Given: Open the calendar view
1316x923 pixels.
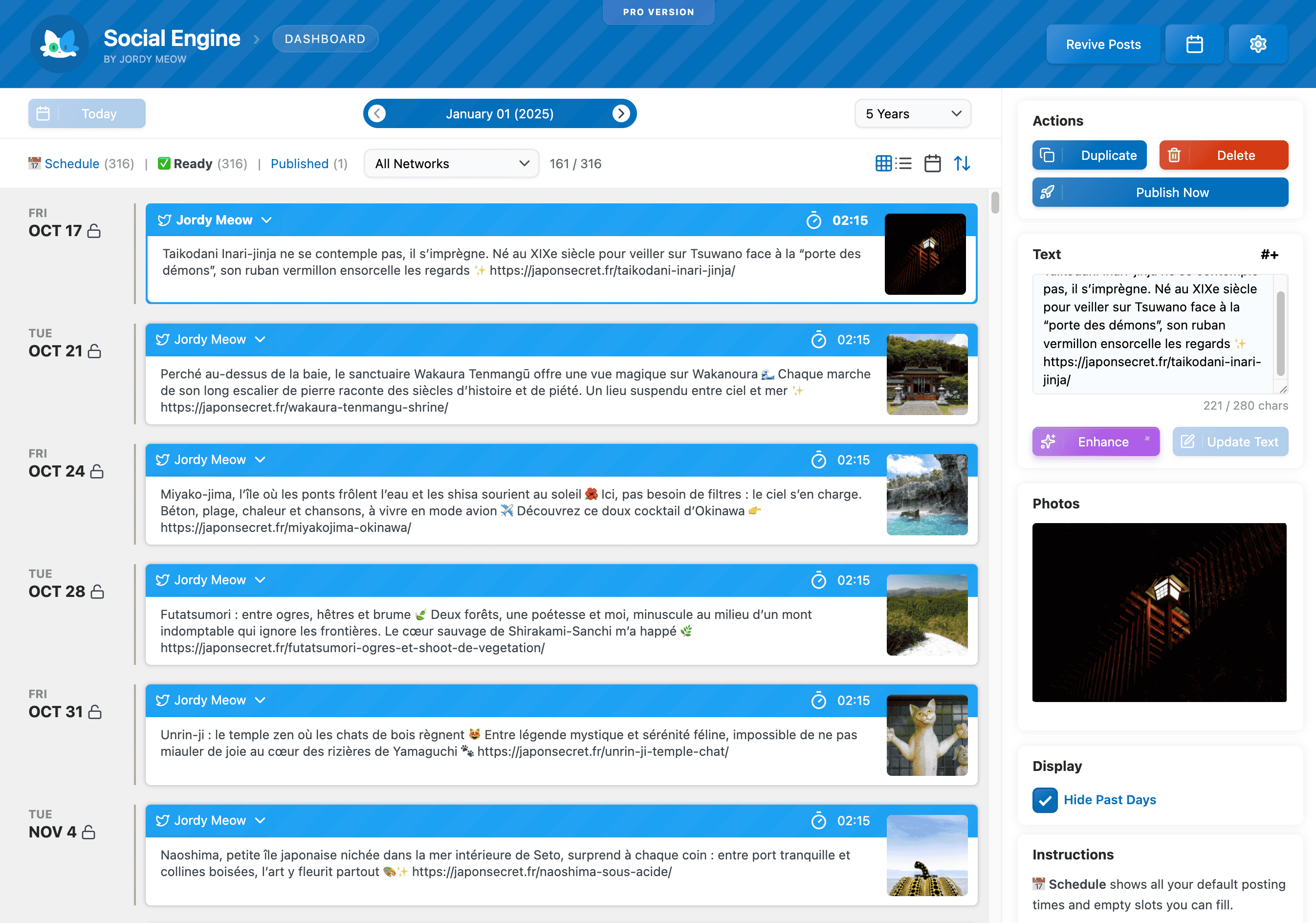Looking at the screenshot, I should (x=932, y=163).
